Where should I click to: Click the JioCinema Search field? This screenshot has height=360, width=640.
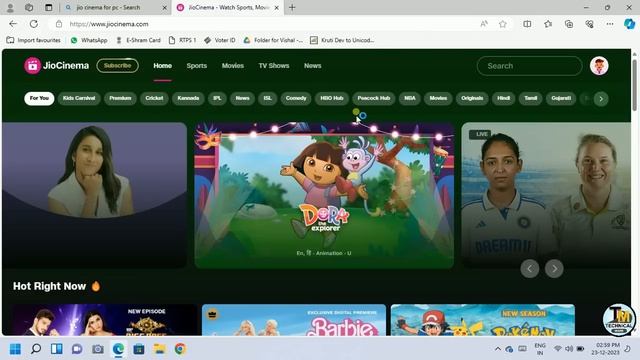point(529,66)
